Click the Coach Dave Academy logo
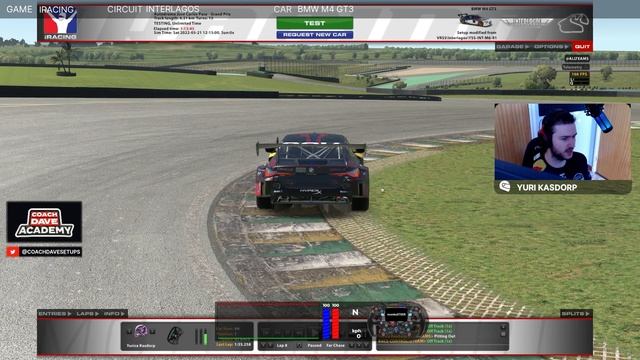The width and height of the screenshot is (640, 360). pos(44,222)
